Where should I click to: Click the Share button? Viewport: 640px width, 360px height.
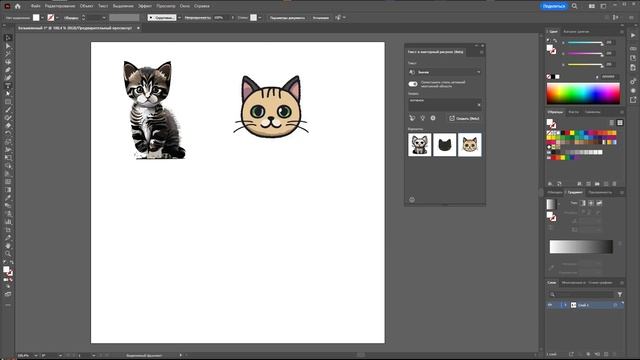point(554,6)
